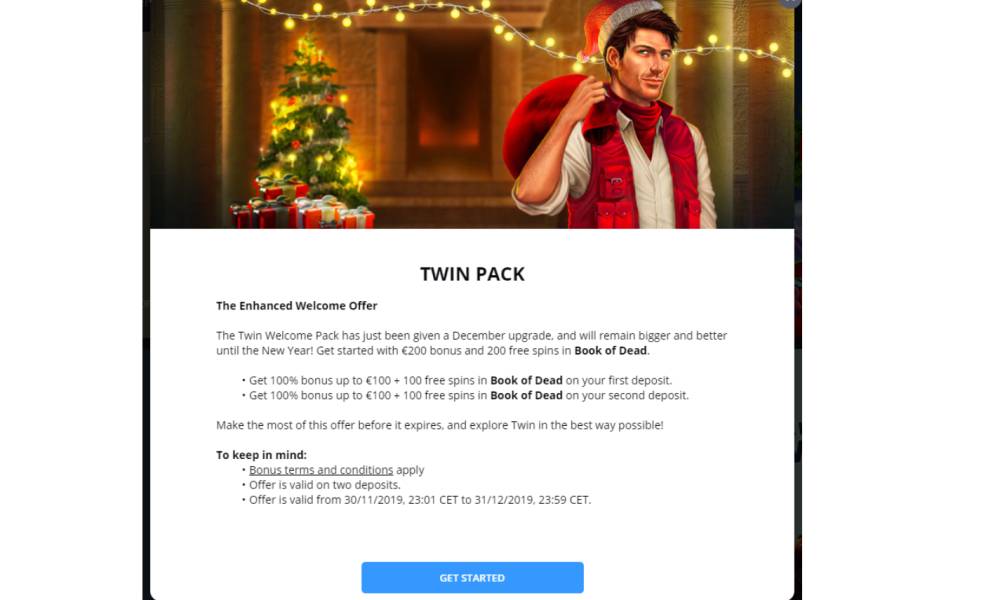
Task: Open the Bonus terms and conditions link
Action: [321, 470]
